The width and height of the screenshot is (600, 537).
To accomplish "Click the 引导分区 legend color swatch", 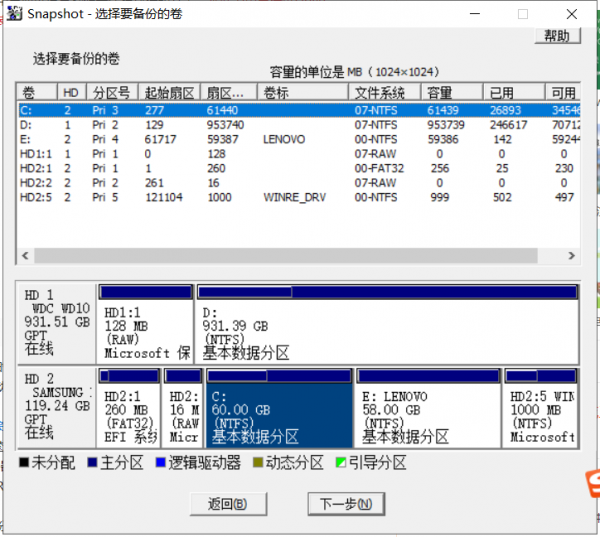I will point(341,463).
